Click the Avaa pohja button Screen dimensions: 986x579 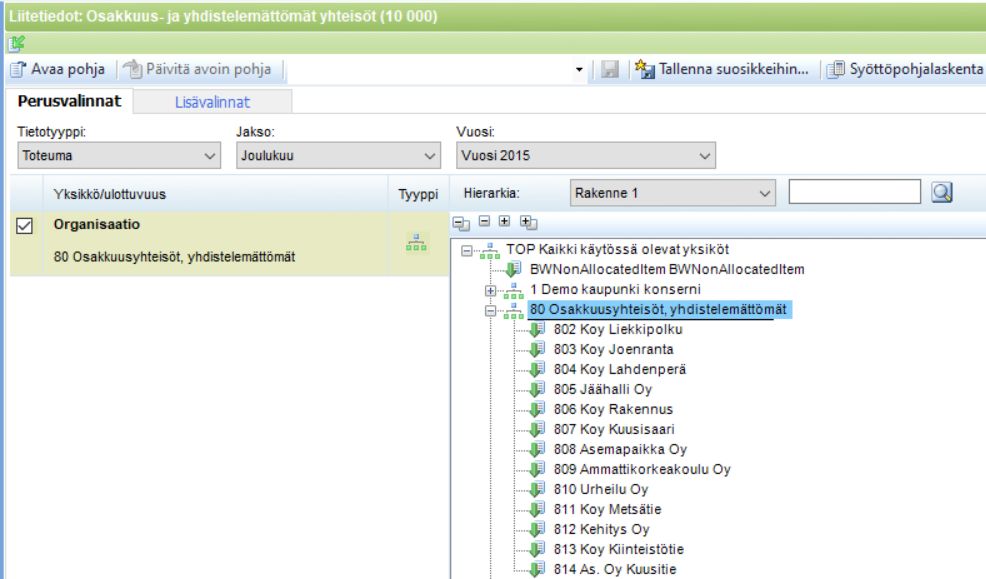tap(58, 69)
